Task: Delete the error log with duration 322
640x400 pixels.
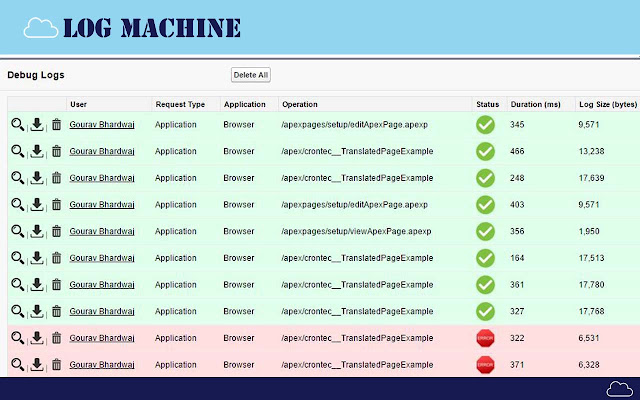Action: coord(56,338)
